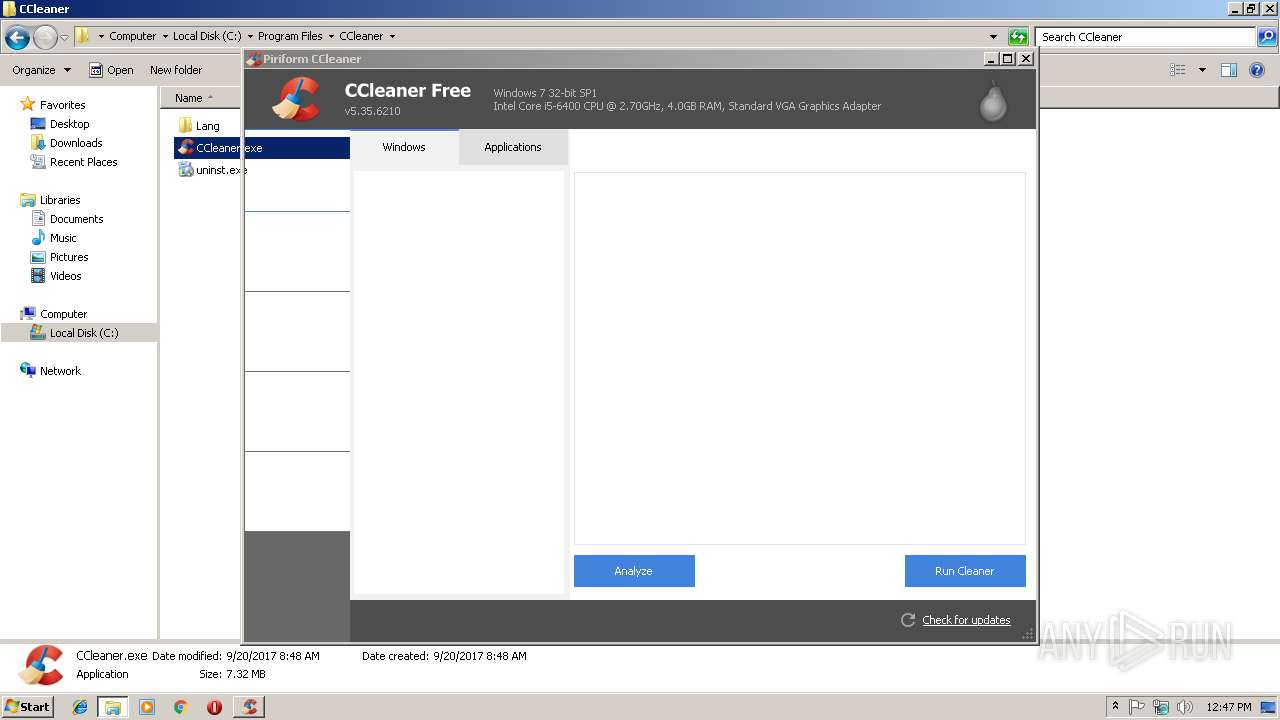Show hidden system tray icons
This screenshot has height=720, width=1280.
coord(1116,707)
